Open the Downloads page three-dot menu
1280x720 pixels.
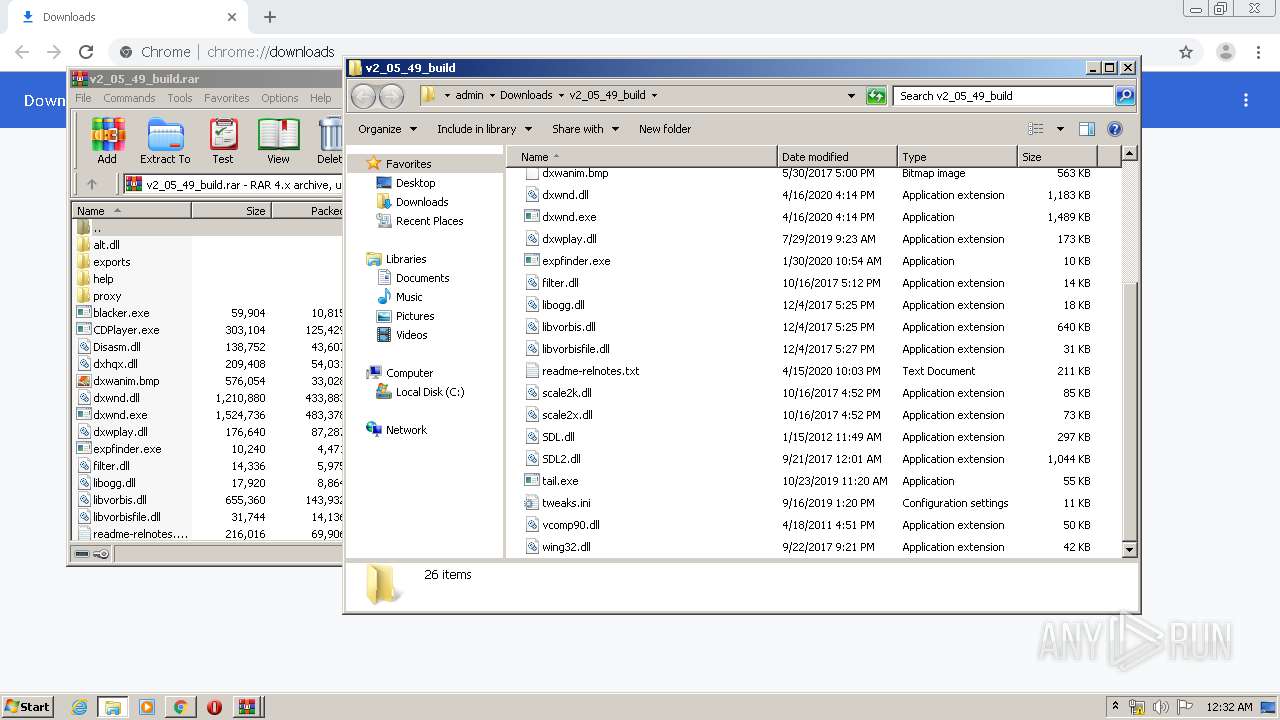pos(1246,100)
